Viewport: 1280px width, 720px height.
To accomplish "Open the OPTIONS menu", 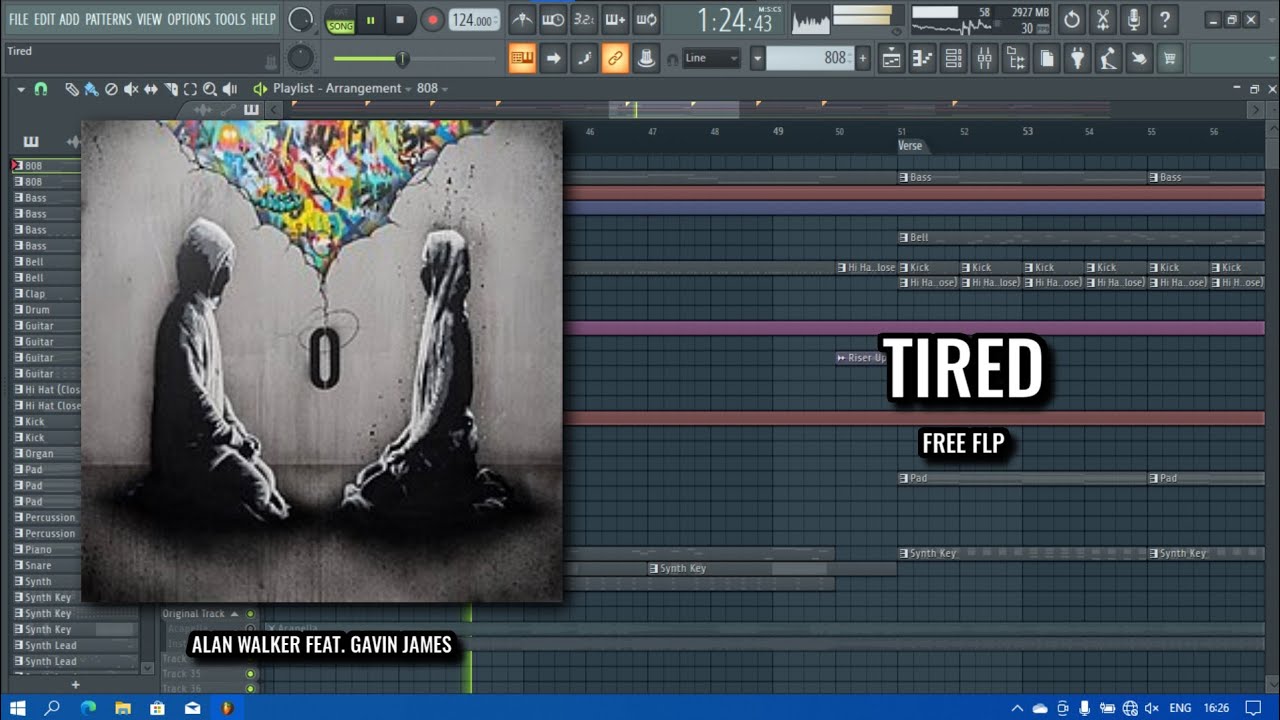I will 188,19.
